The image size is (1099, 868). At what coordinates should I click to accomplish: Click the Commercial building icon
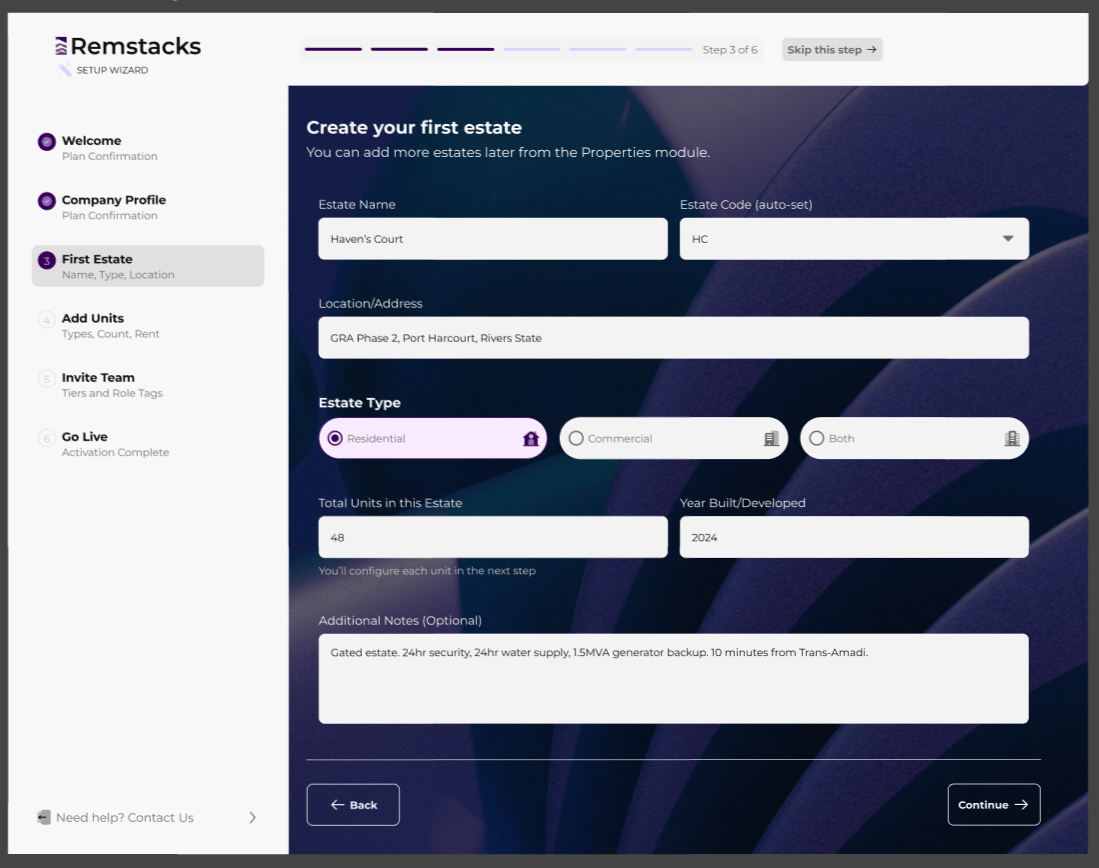(771, 438)
